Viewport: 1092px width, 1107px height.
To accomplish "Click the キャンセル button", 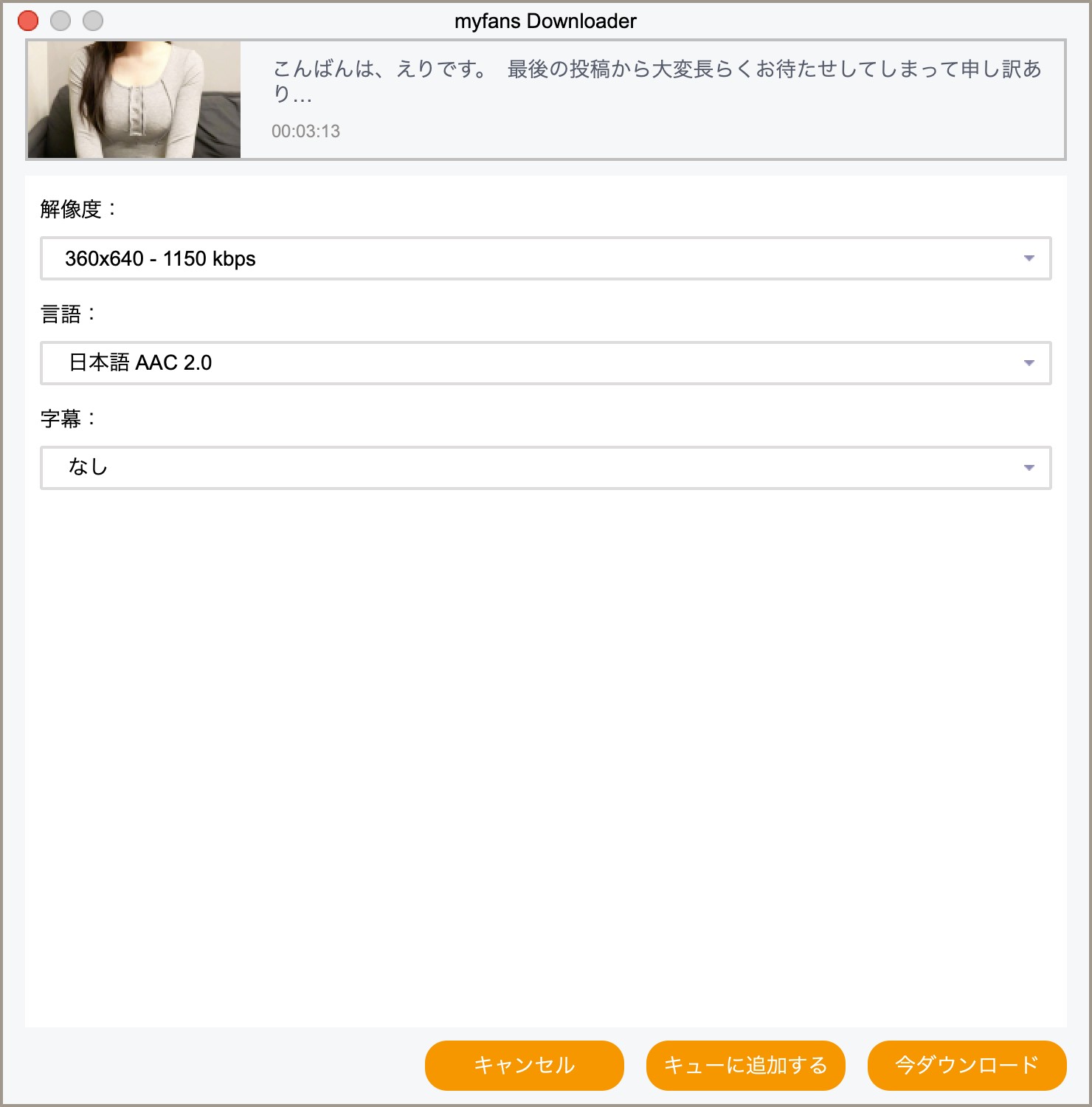I will click(x=525, y=1065).
